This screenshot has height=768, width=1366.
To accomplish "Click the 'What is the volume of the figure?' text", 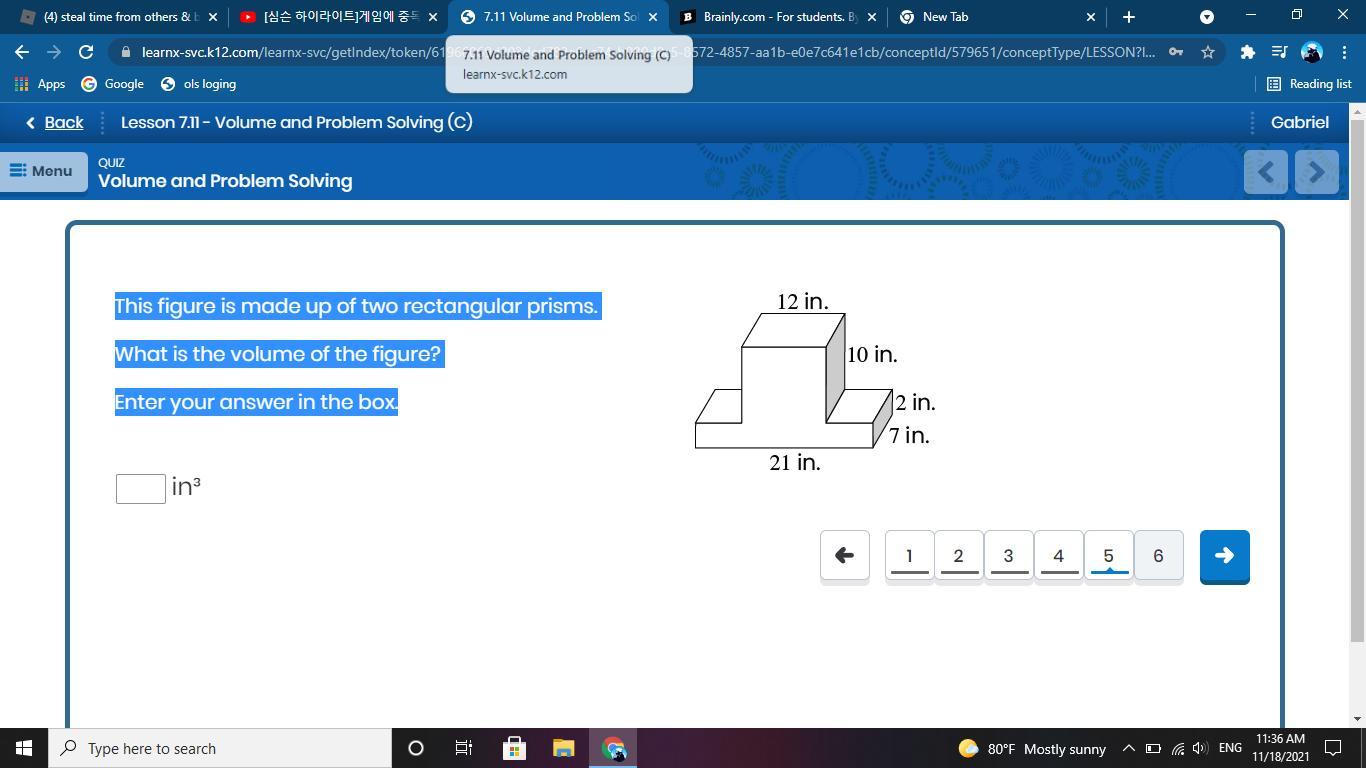I will 278,354.
